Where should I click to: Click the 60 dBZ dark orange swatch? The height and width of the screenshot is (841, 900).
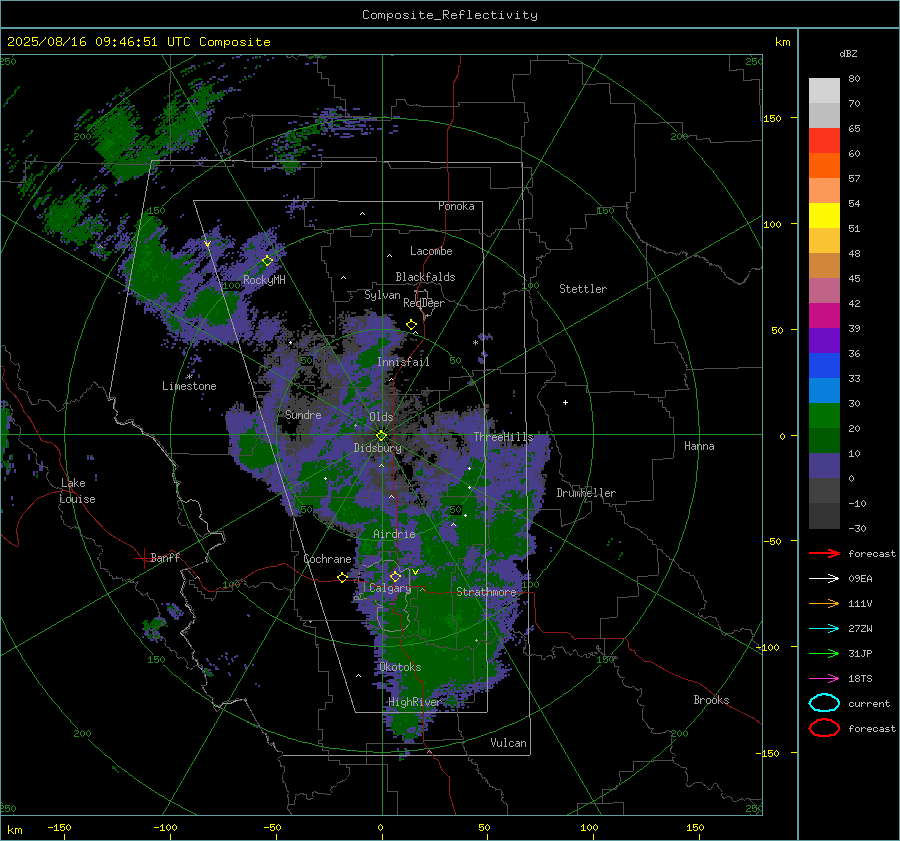tap(824, 165)
